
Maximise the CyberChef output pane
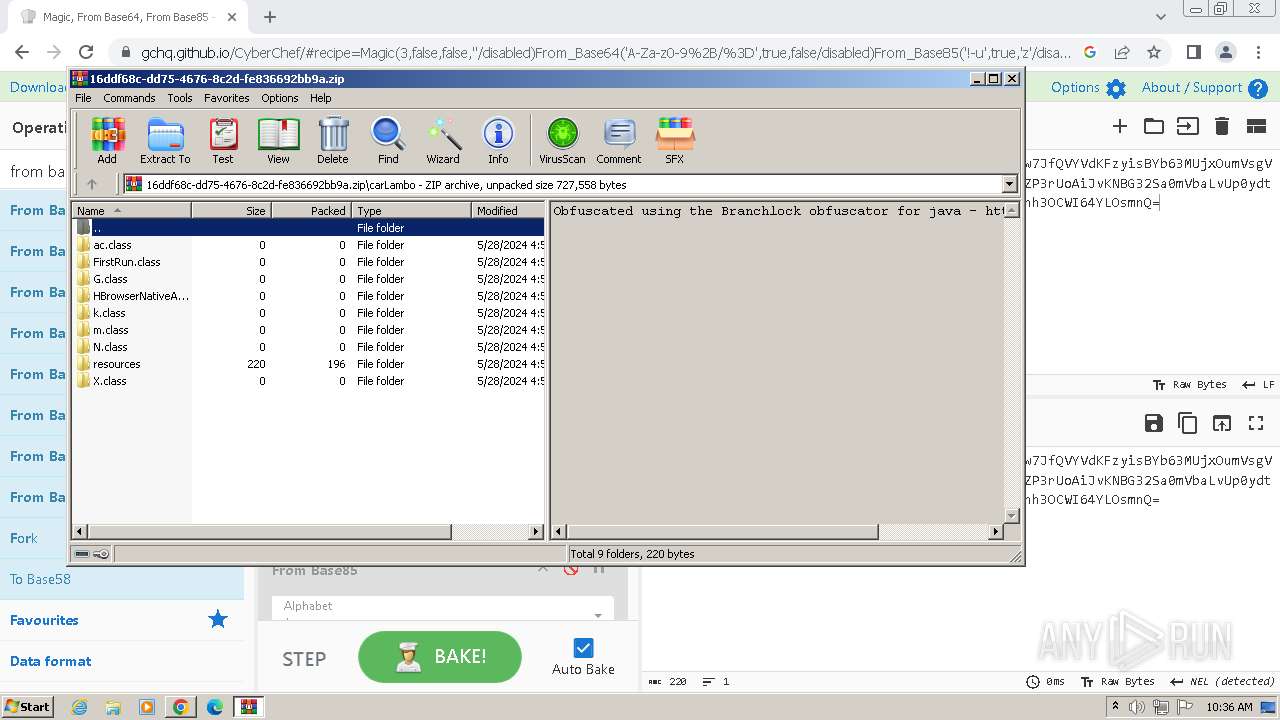(1256, 423)
